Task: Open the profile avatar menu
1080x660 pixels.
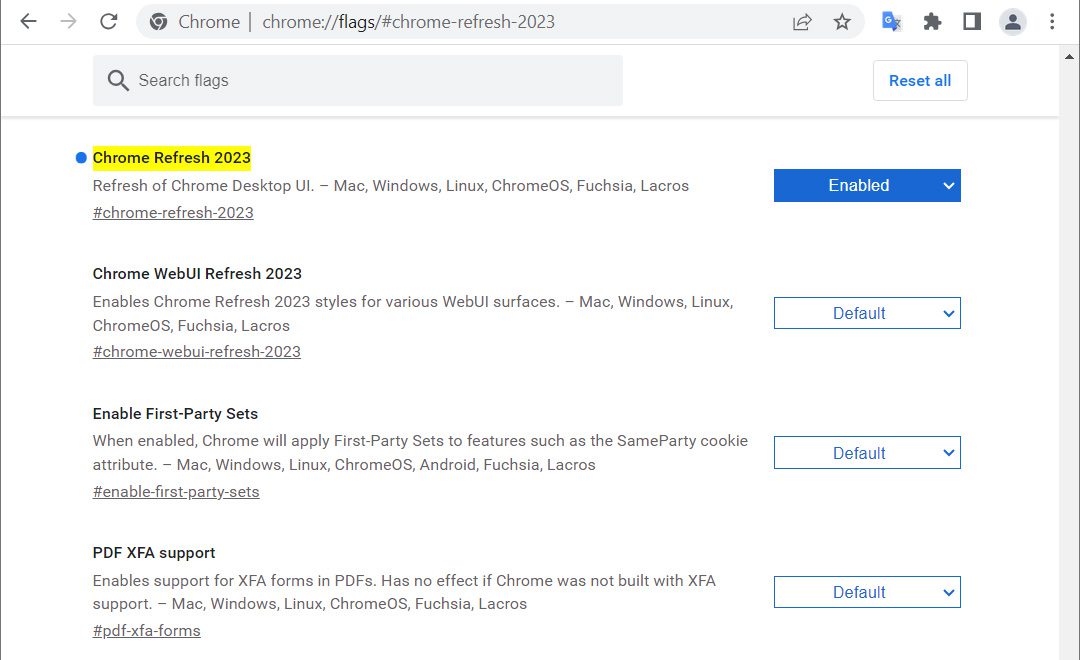Action: click(x=1012, y=22)
